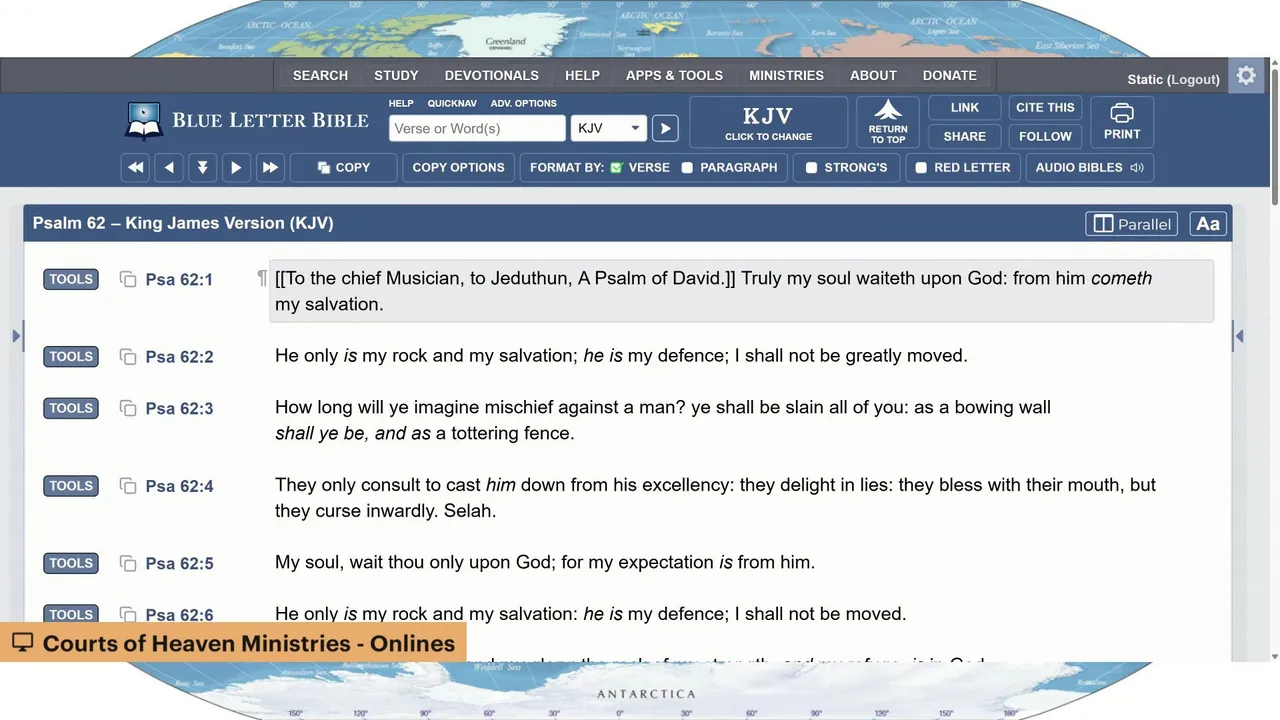
Task: Click the Psa 62:4 verse reference link
Action: click(x=179, y=486)
